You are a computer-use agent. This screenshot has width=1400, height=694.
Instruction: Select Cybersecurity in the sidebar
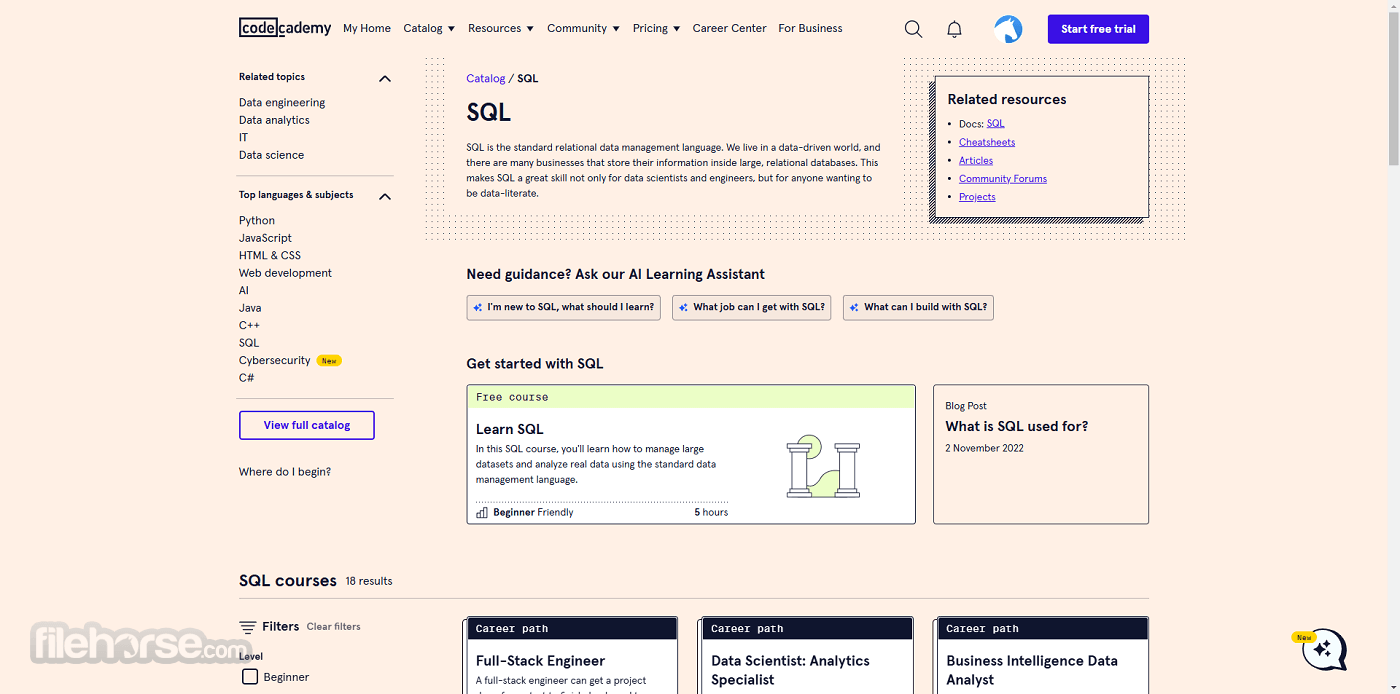coord(274,360)
